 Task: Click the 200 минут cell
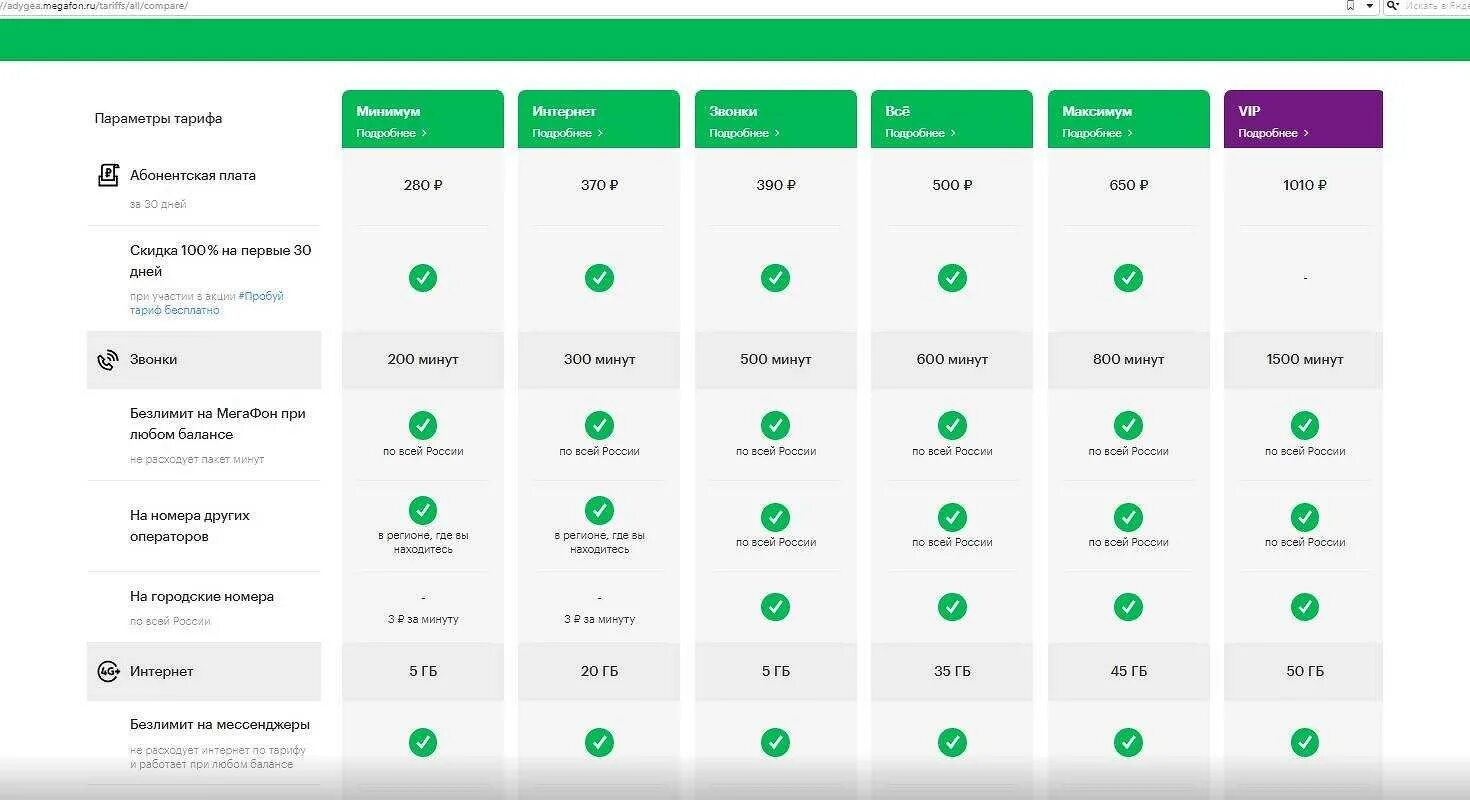tap(423, 360)
